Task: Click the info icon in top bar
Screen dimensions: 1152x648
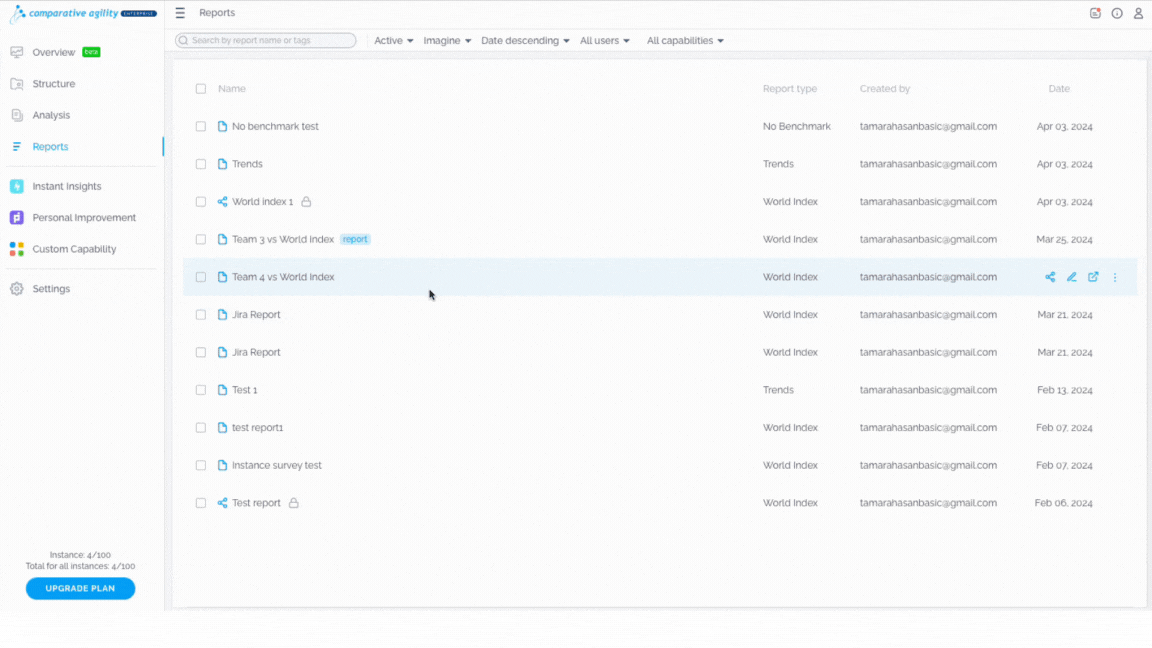Action: pyautogui.click(x=1117, y=13)
